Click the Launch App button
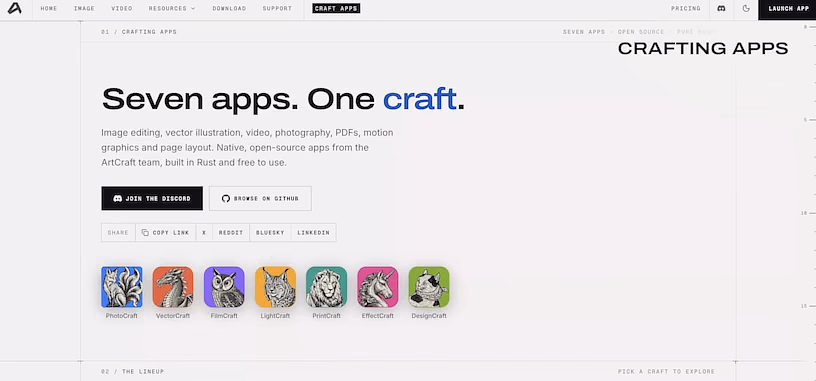The width and height of the screenshot is (816, 381). [x=787, y=9]
